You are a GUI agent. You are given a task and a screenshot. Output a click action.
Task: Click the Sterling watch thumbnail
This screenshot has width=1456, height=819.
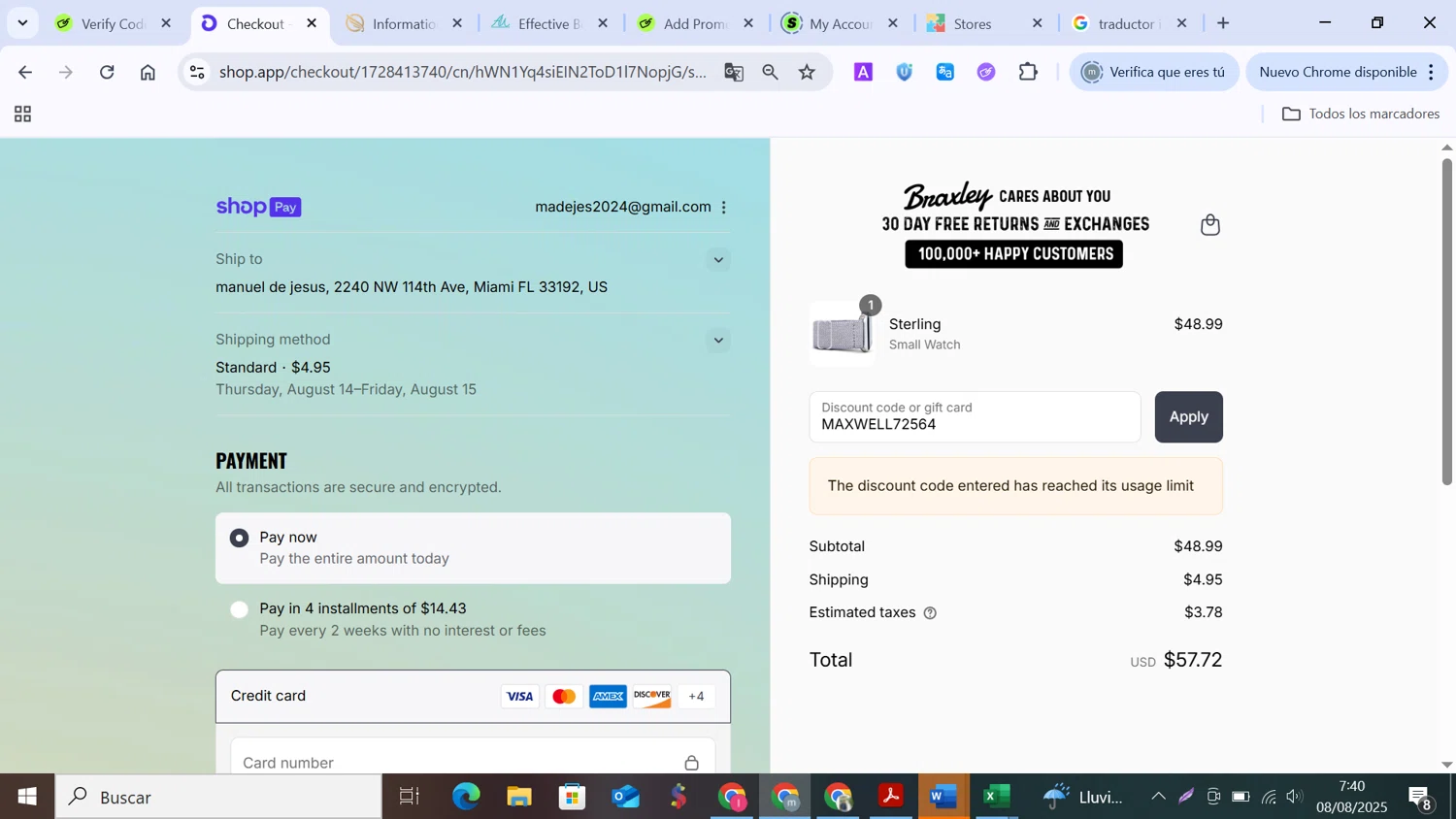[x=842, y=334]
